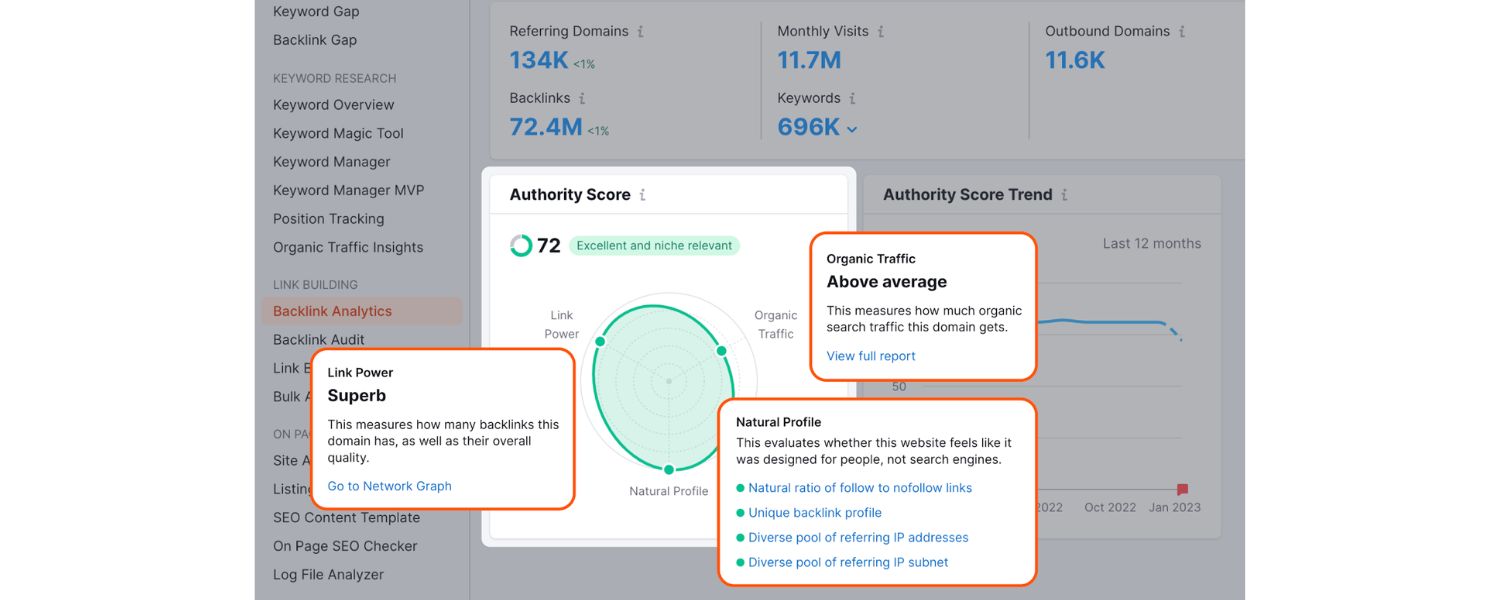Open Keyword Magic Tool from sidebar
This screenshot has width=1500, height=600.
pyautogui.click(x=339, y=133)
